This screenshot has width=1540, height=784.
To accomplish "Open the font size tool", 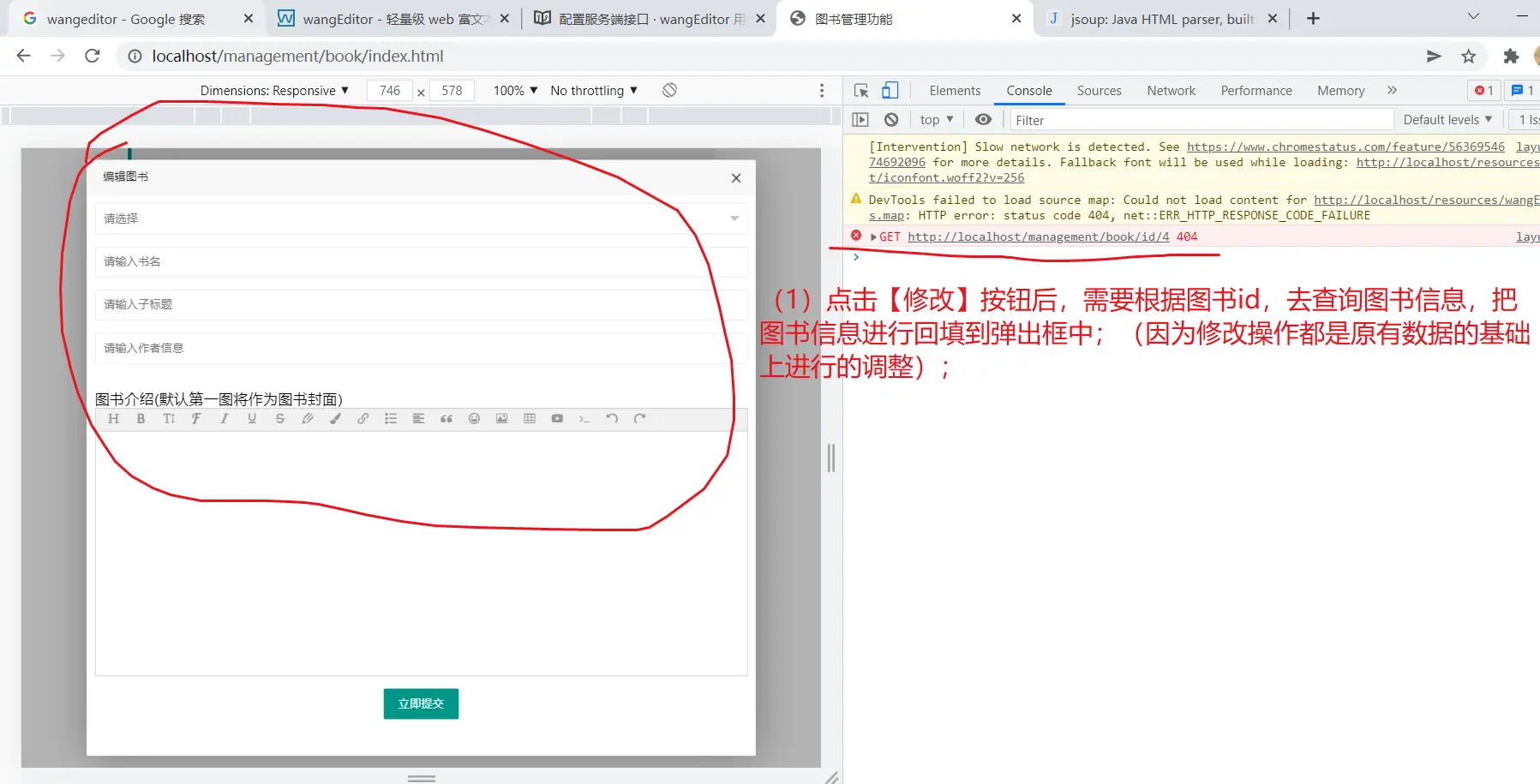I will 169,419.
